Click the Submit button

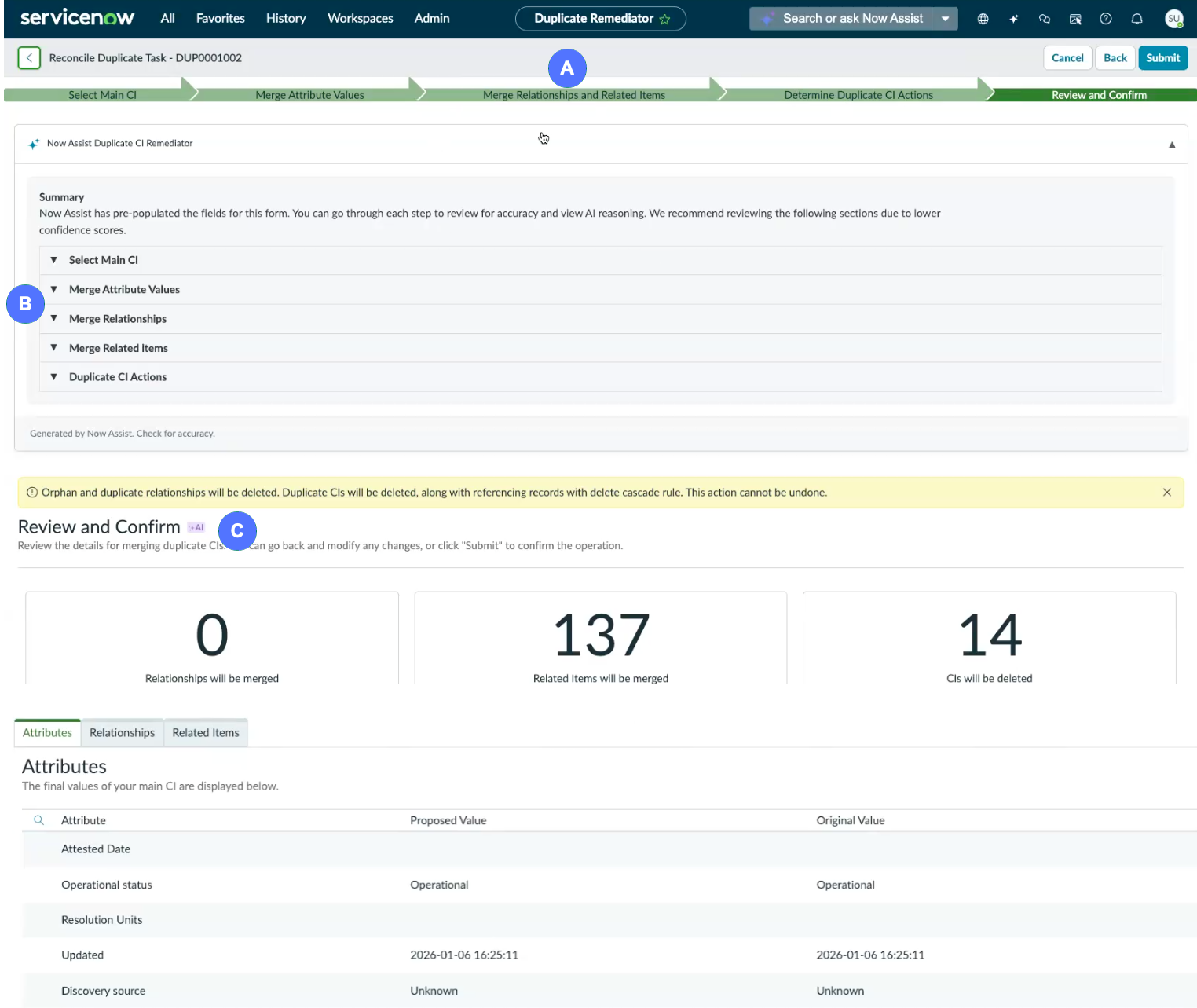click(x=1162, y=58)
